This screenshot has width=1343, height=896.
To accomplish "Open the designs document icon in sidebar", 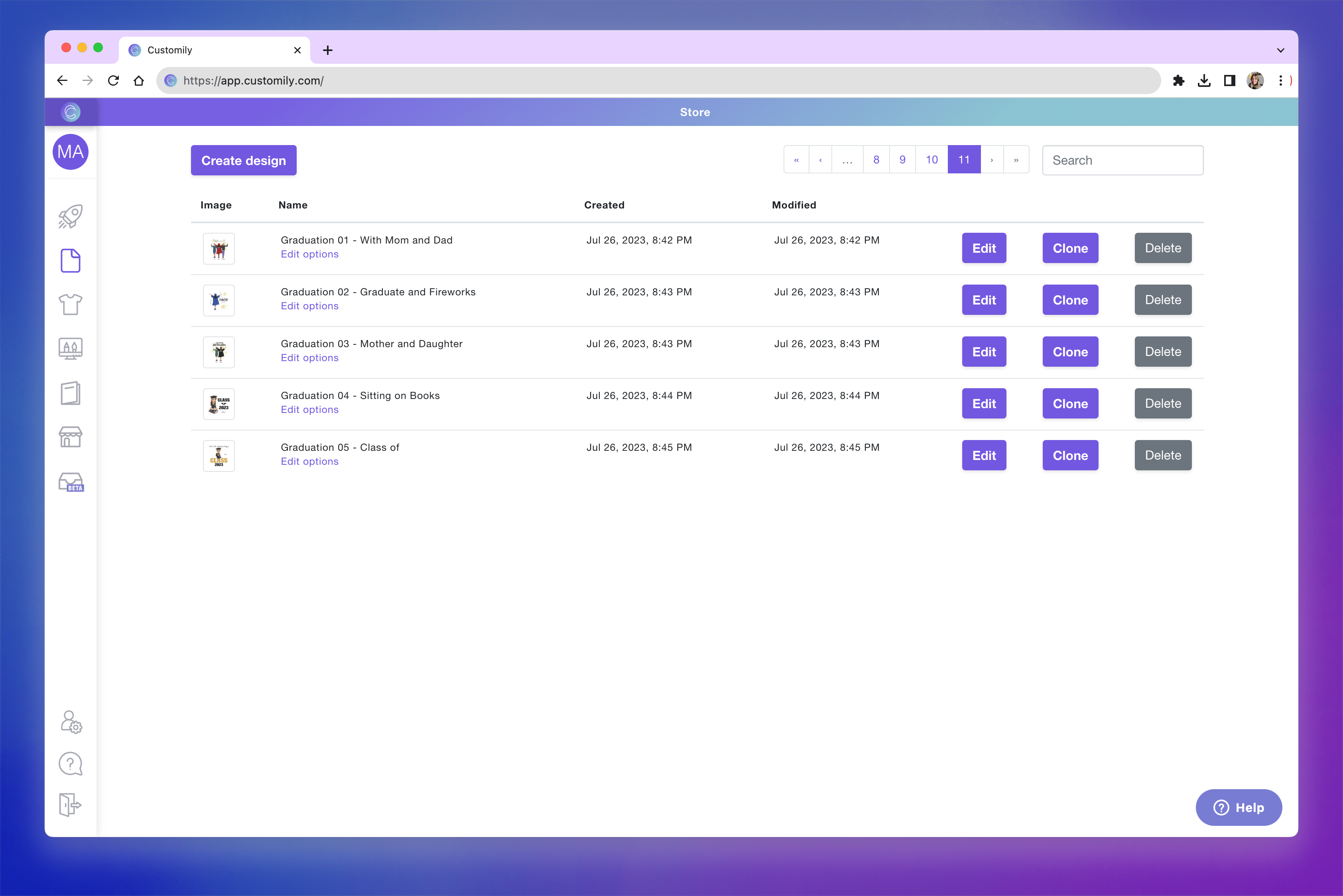I will pyautogui.click(x=70, y=261).
